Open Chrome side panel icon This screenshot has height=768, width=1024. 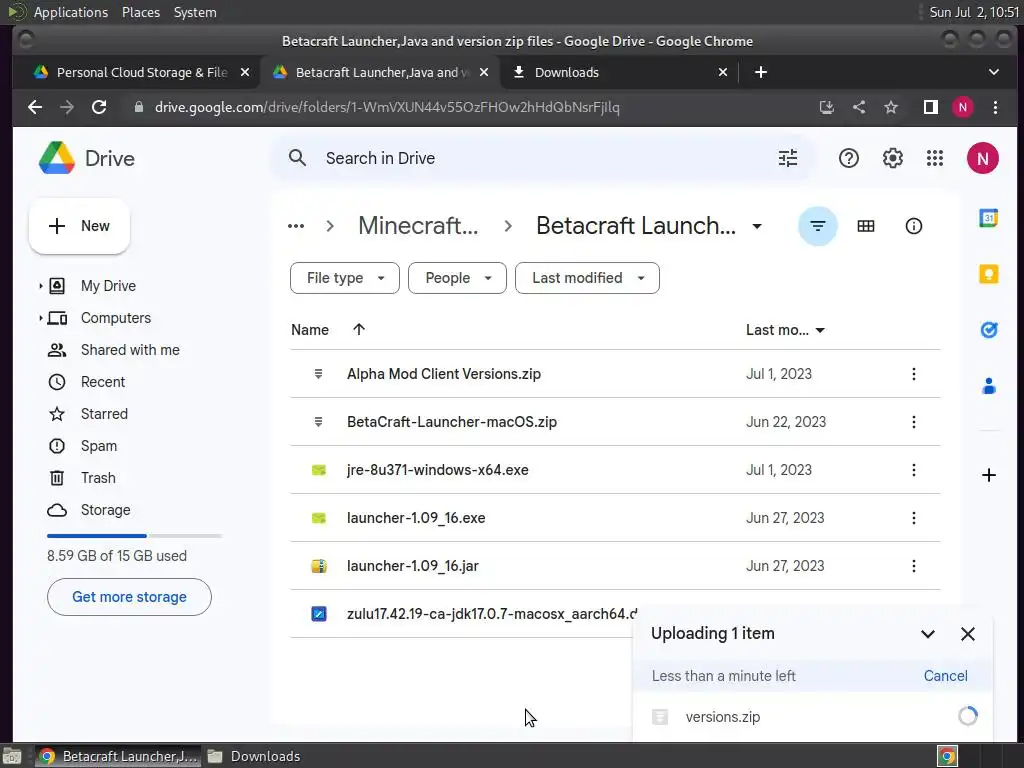point(931,107)
